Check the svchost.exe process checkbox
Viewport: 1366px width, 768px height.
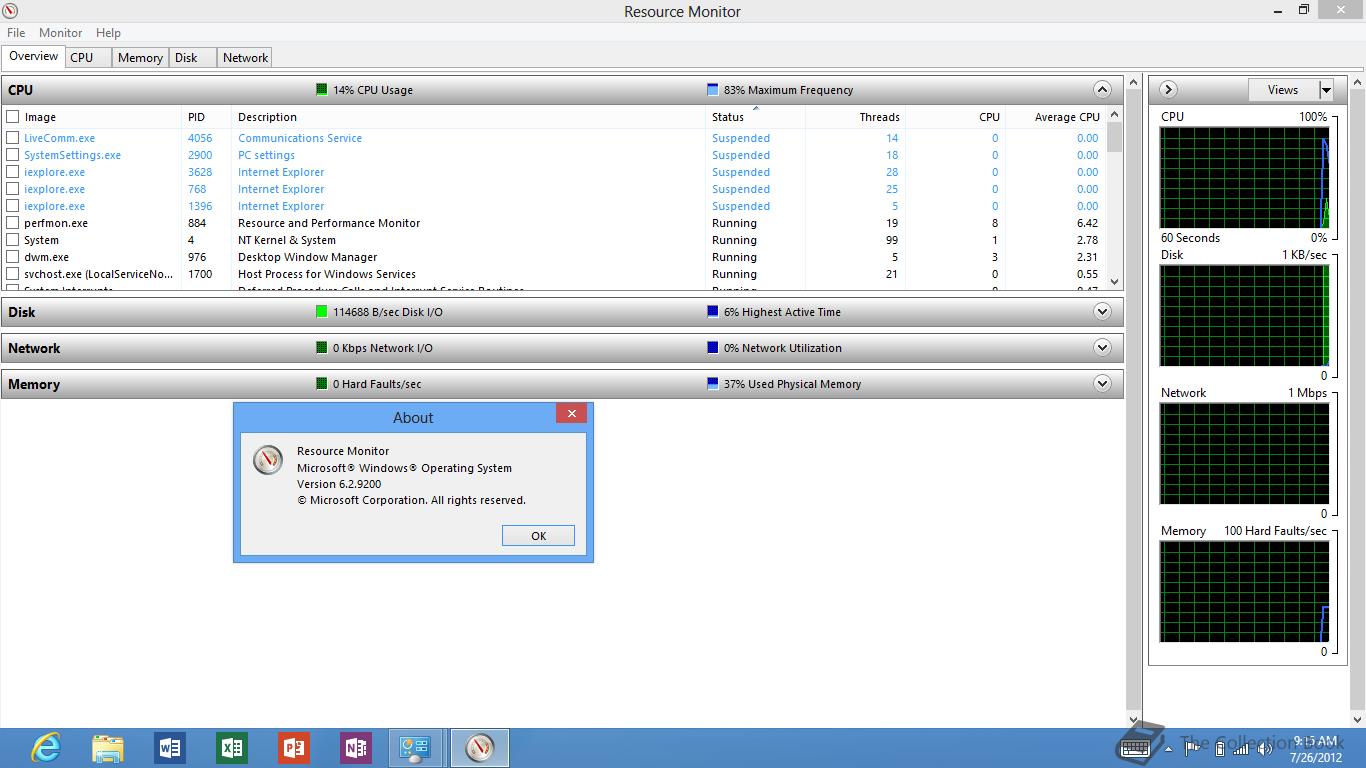click(x=13, y=274)
